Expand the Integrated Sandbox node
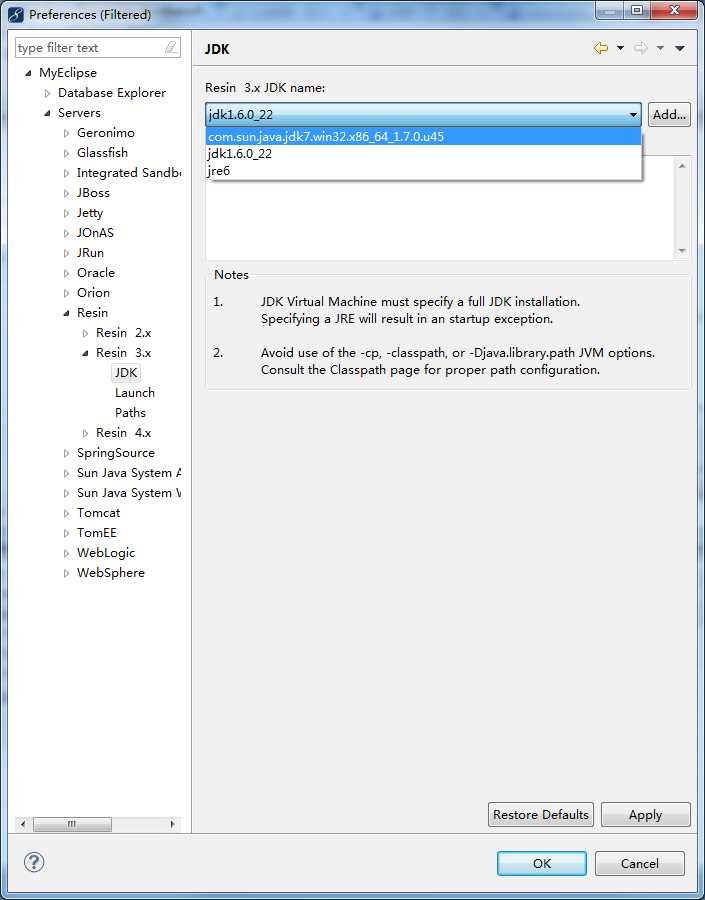This screenshot has height=900, width=705. (67, 173)
